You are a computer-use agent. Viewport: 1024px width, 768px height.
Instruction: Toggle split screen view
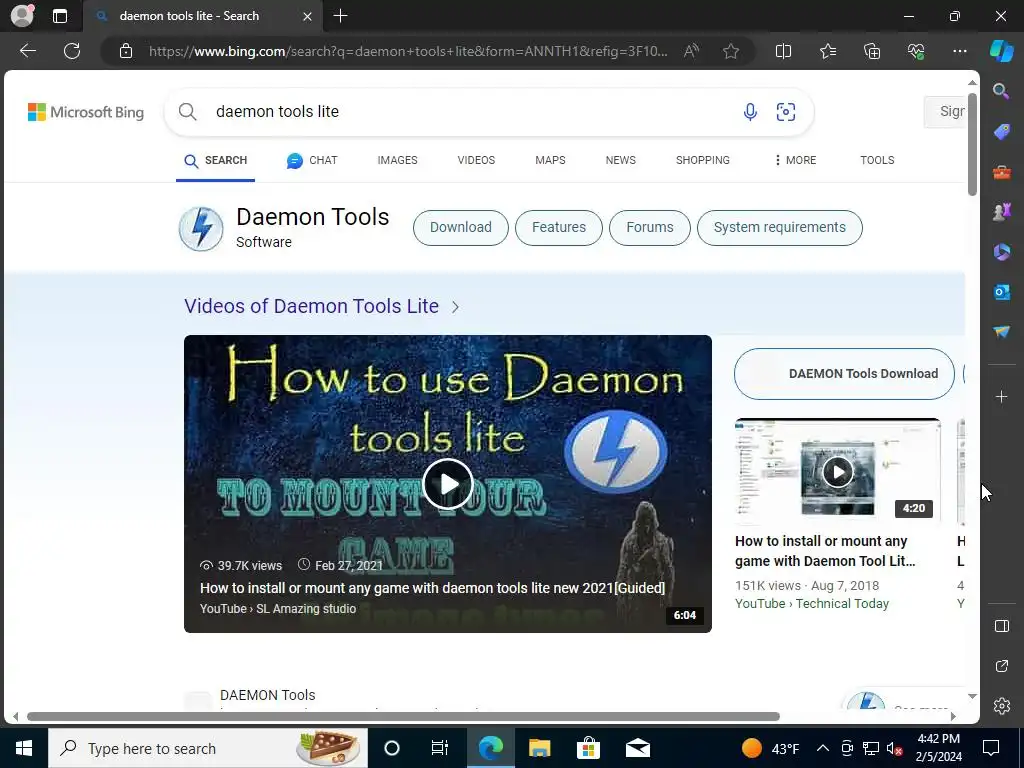tap(783, 51)
